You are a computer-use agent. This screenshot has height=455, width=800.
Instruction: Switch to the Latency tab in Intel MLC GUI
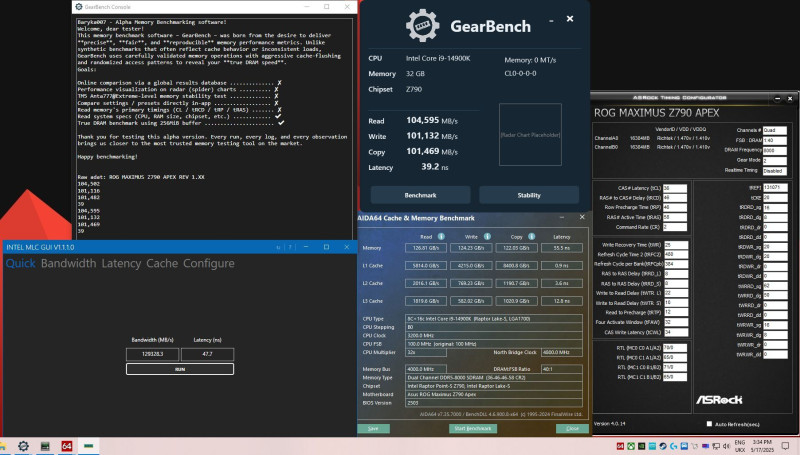click(x=121, y=263)
